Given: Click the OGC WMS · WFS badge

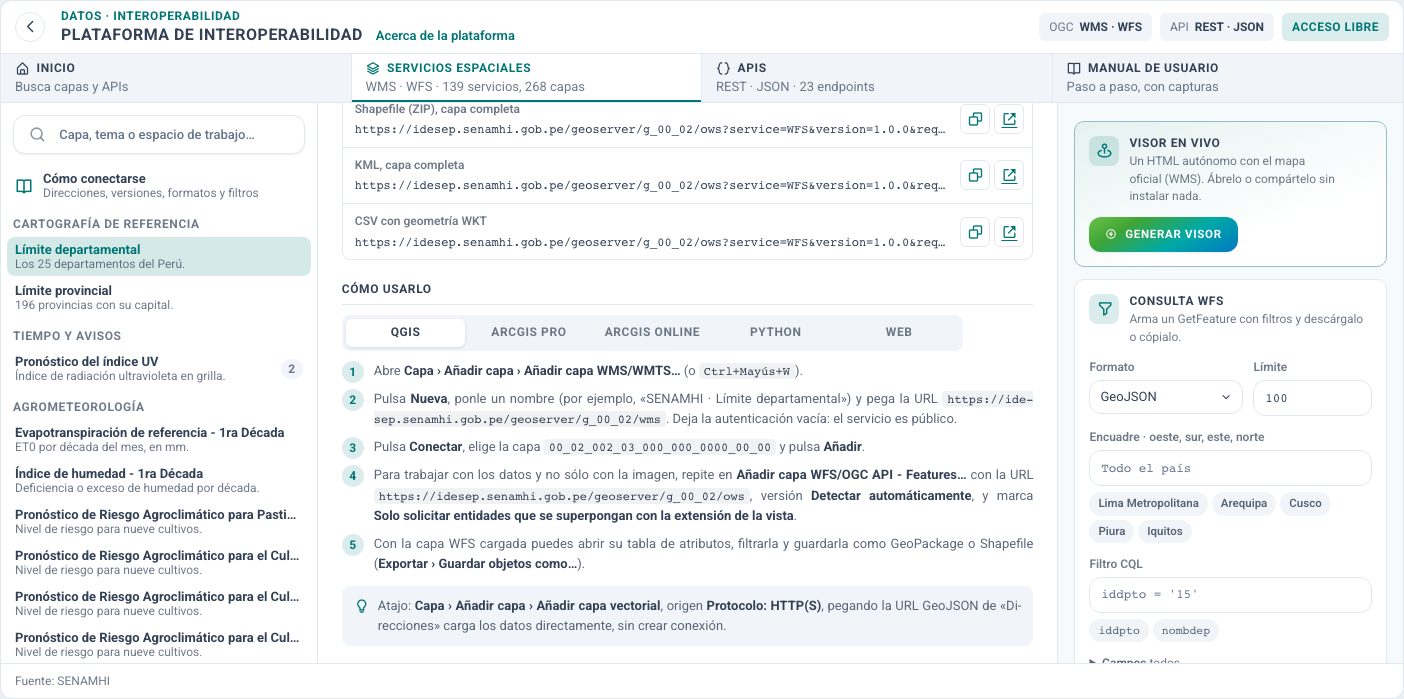Looking at the screenshot, I should (1095, 27).
